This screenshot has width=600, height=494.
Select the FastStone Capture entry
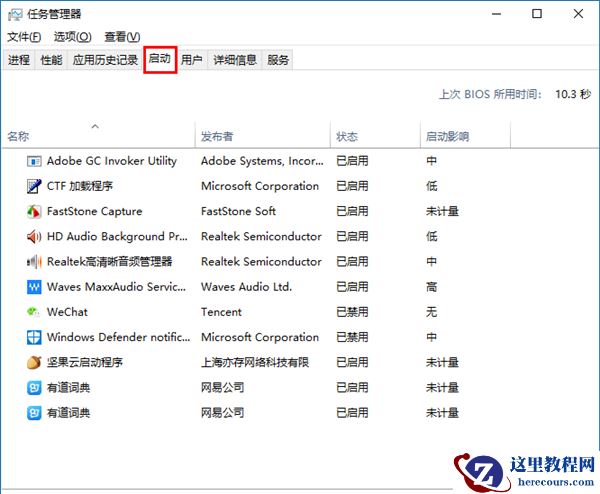click(95, 212)
